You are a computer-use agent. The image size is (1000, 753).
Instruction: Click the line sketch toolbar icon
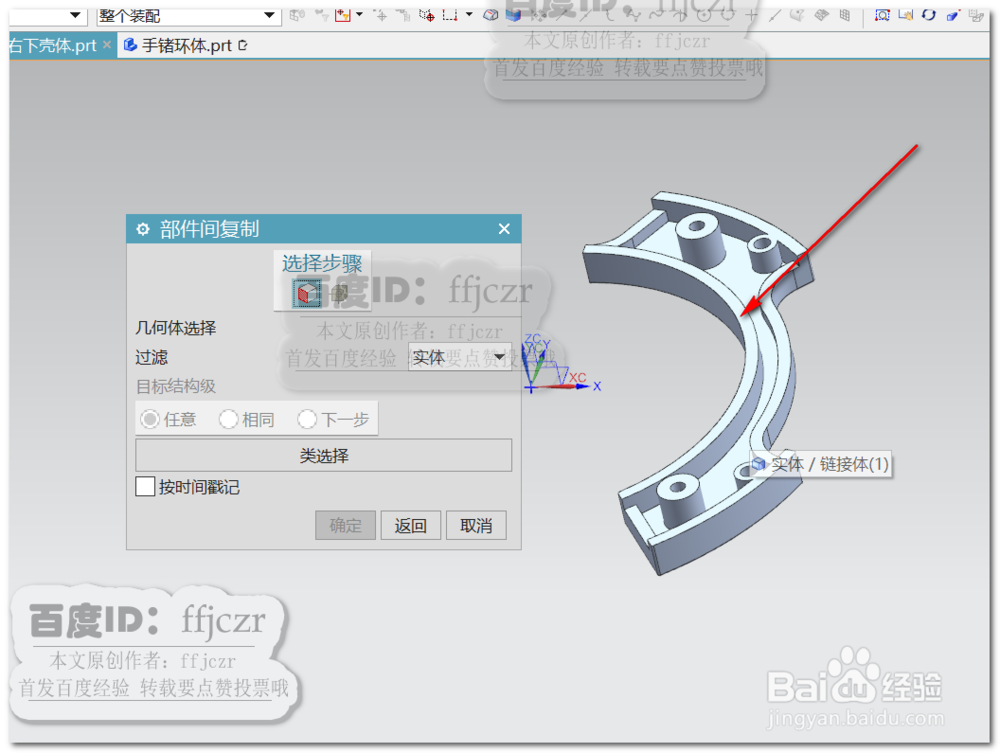(x=773, y=15)
